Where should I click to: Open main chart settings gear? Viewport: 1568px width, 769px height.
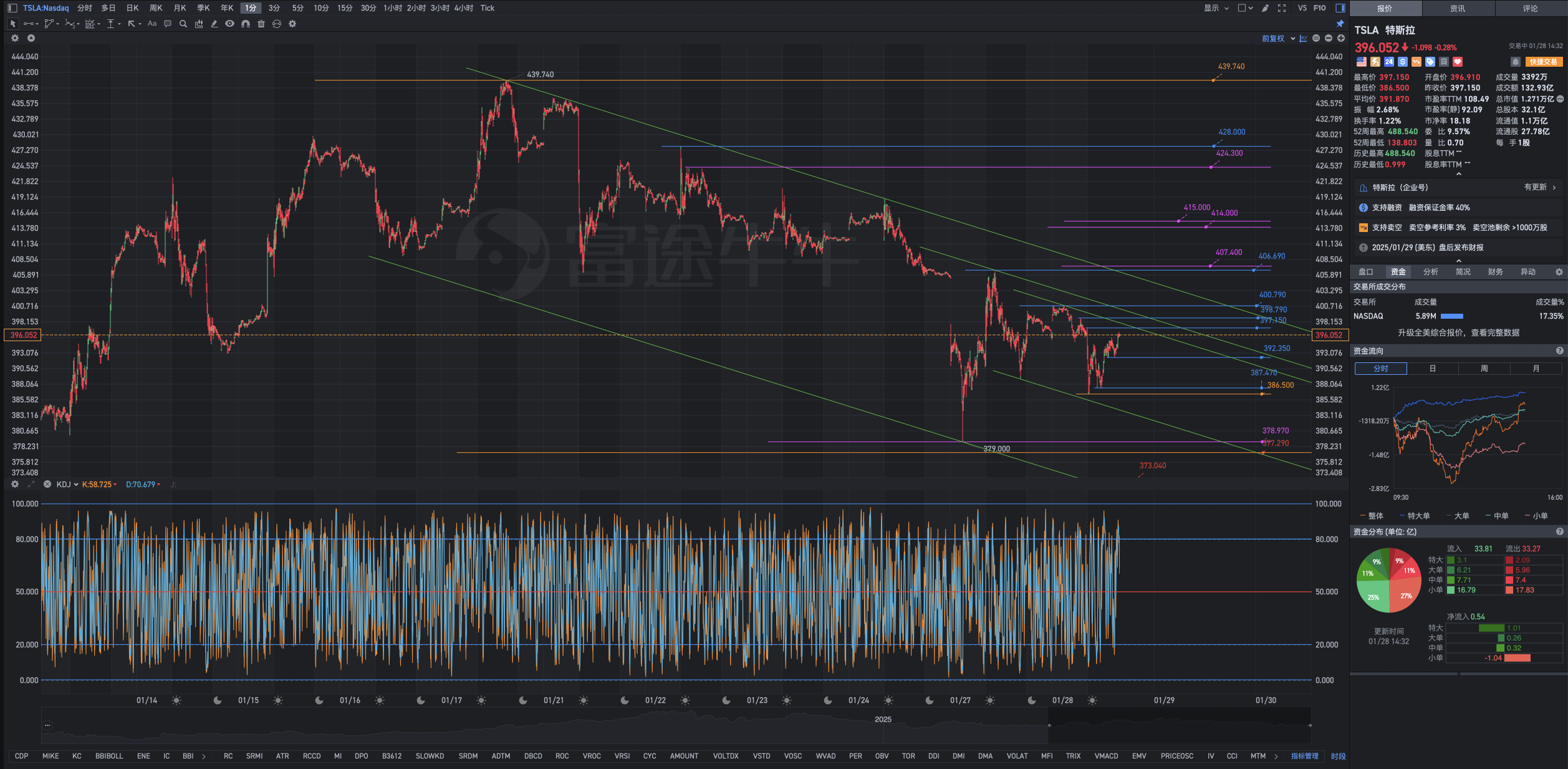15,38
